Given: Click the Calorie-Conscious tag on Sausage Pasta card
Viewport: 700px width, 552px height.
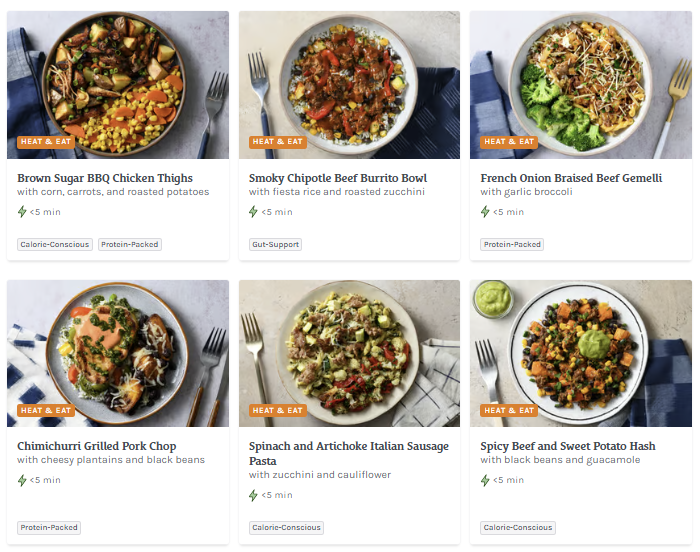Looking at the screenshot, I should tap(286, 527).
